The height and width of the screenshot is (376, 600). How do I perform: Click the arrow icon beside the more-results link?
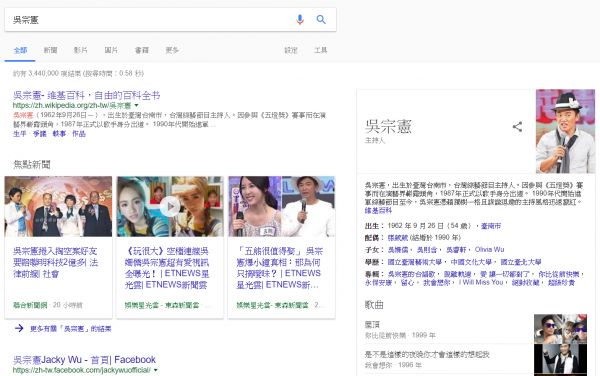[x=19, y=328]
